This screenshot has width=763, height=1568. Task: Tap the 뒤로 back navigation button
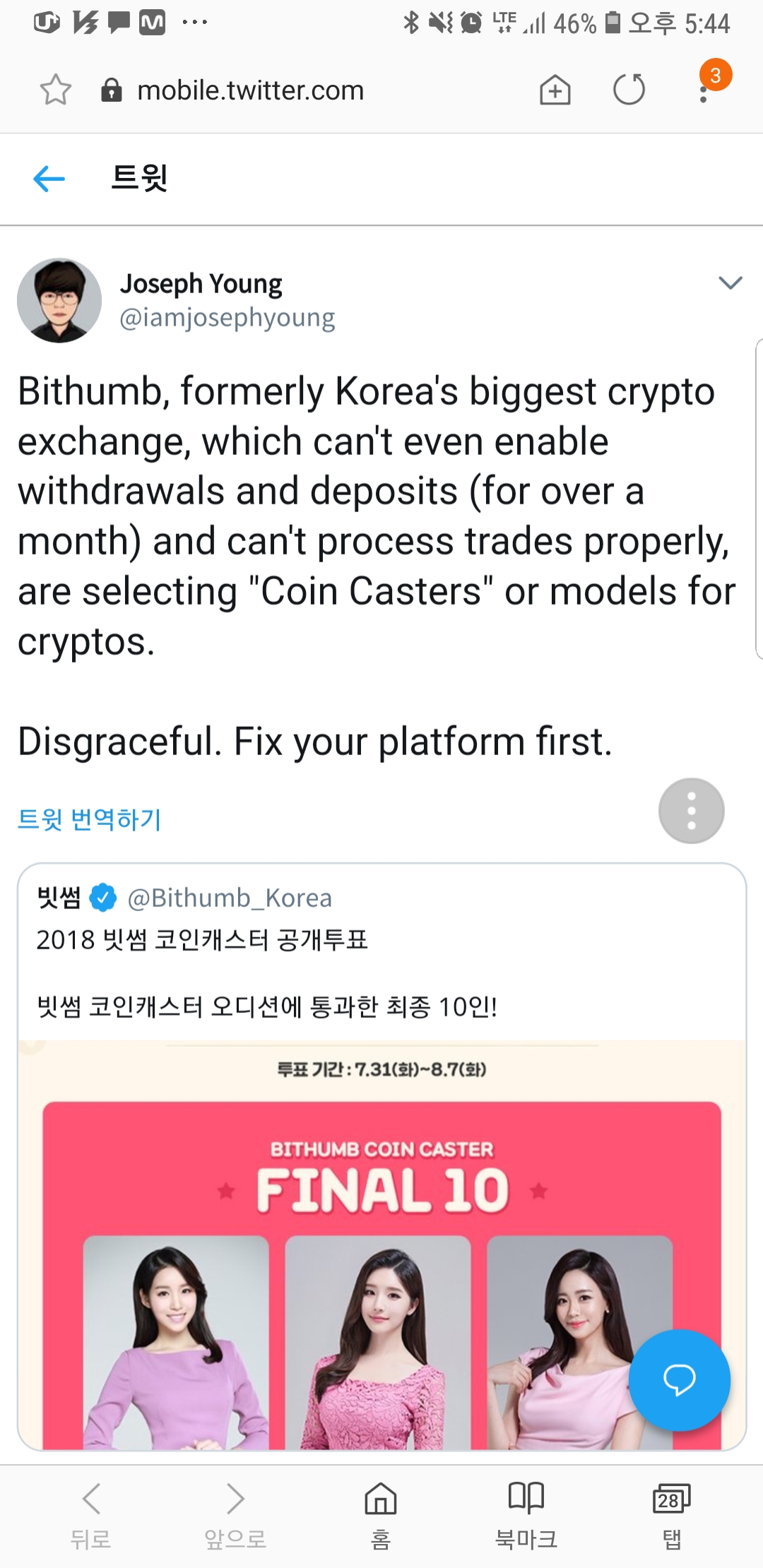tap(91, 1515)
